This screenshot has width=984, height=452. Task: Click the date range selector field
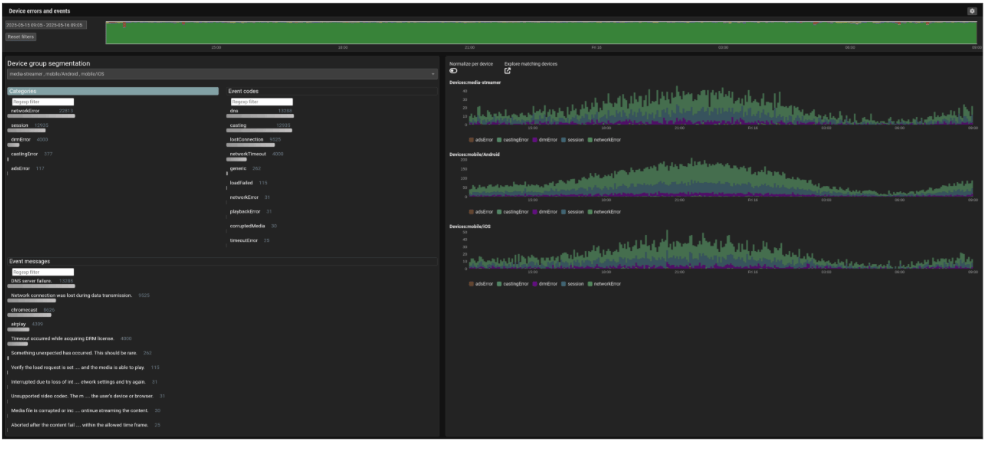coord(45,24)
